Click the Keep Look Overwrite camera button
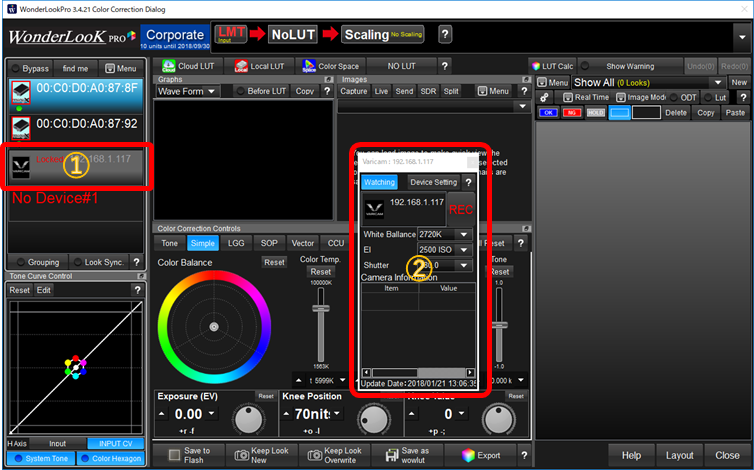Image resolution: width=754 pixels, height=470 pixels. (334, 455)
